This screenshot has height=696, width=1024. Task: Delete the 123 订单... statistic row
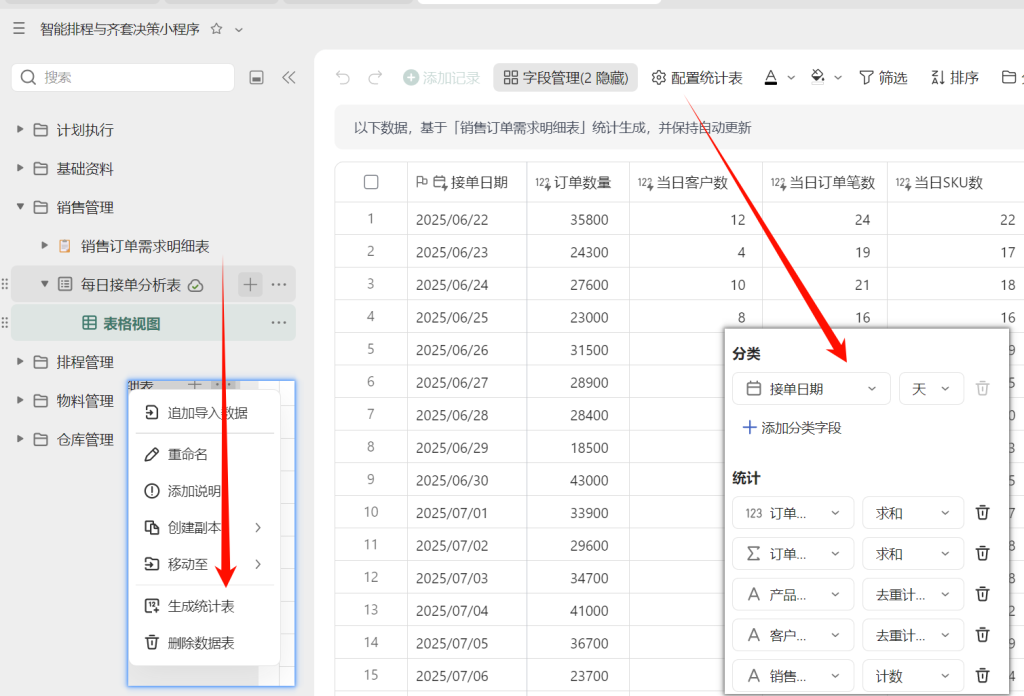[982, 513]
